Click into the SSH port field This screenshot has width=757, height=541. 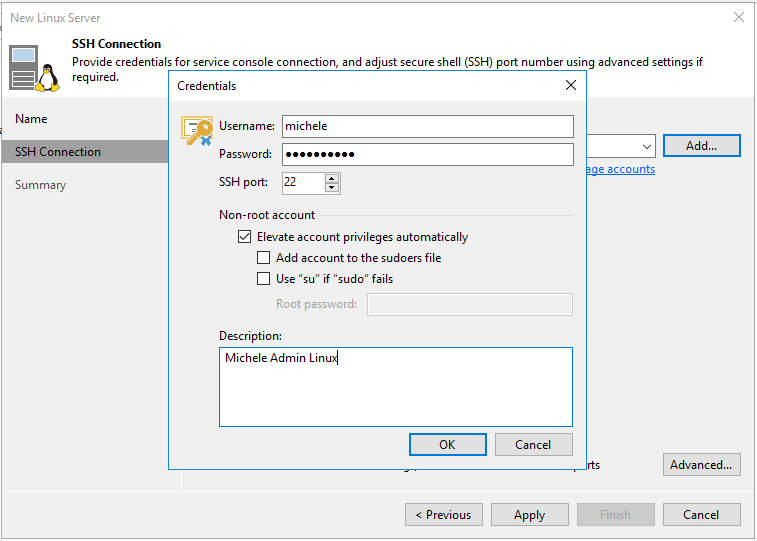pyautogui.click(x=304, y=183)
